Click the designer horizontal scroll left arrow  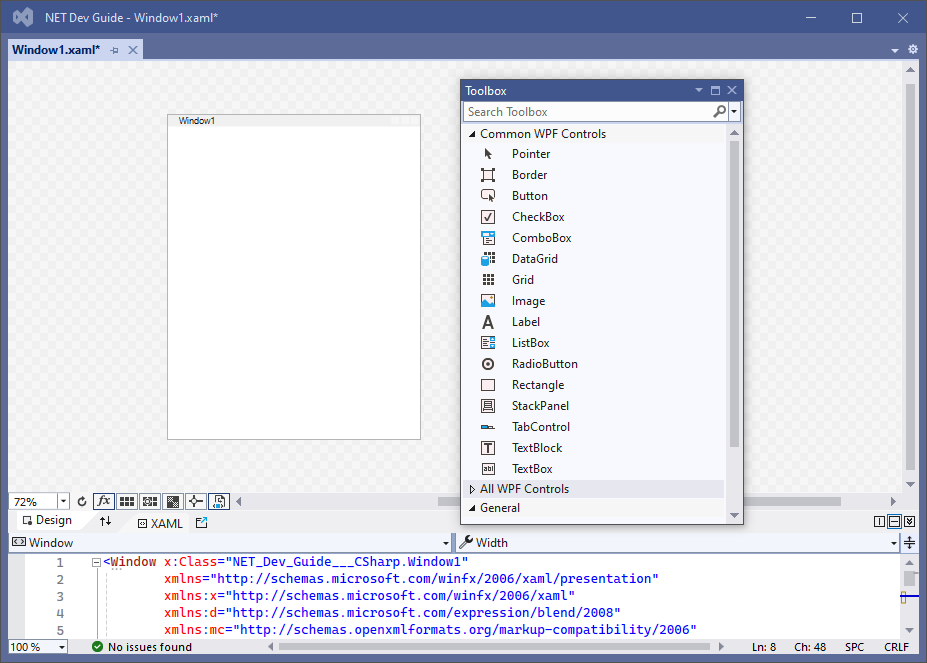(239, 502)
